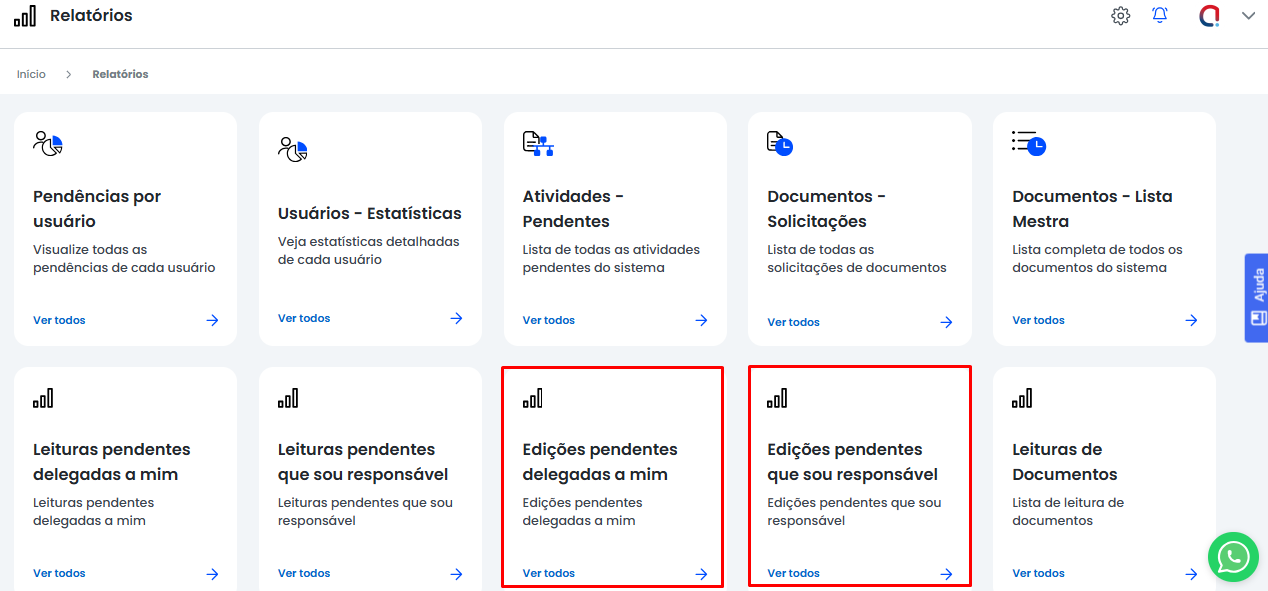The width and height of the screenshot is (1268, 591).
Task: Expand the user account dropdown chevron
Action: (x=1248, y=16)
